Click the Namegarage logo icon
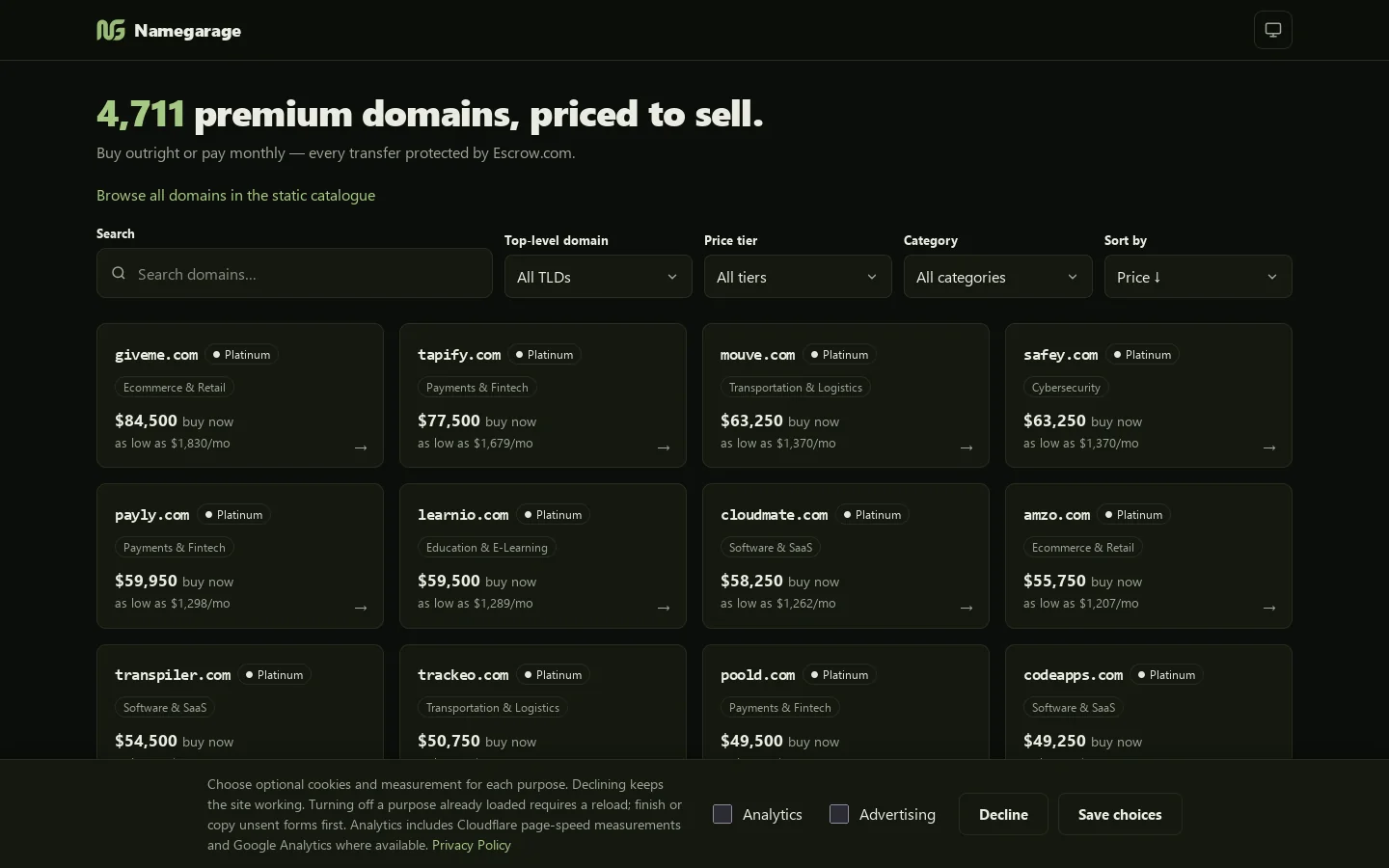 tap(111, 30)
